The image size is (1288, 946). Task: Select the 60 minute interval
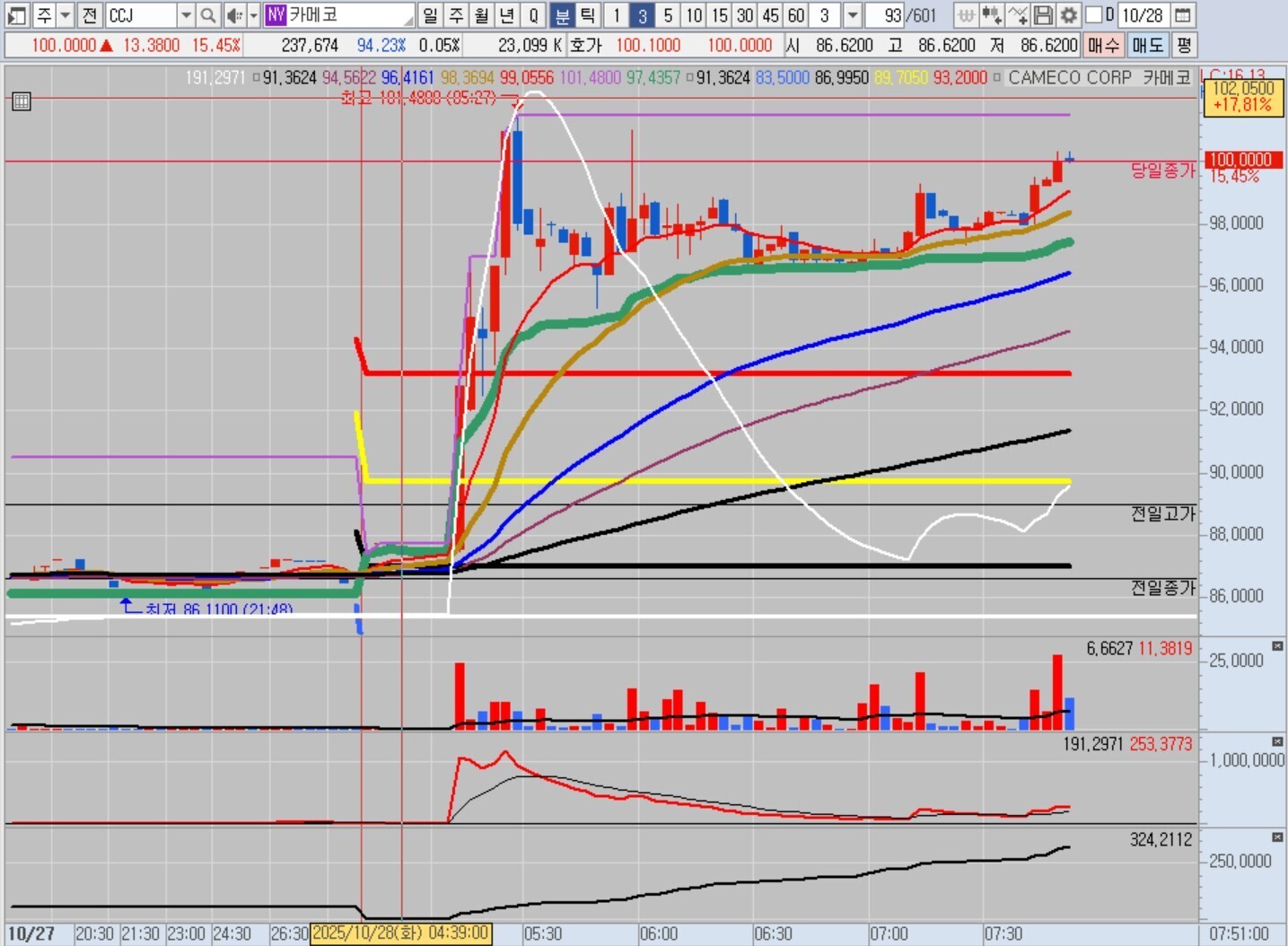point(796,15)
